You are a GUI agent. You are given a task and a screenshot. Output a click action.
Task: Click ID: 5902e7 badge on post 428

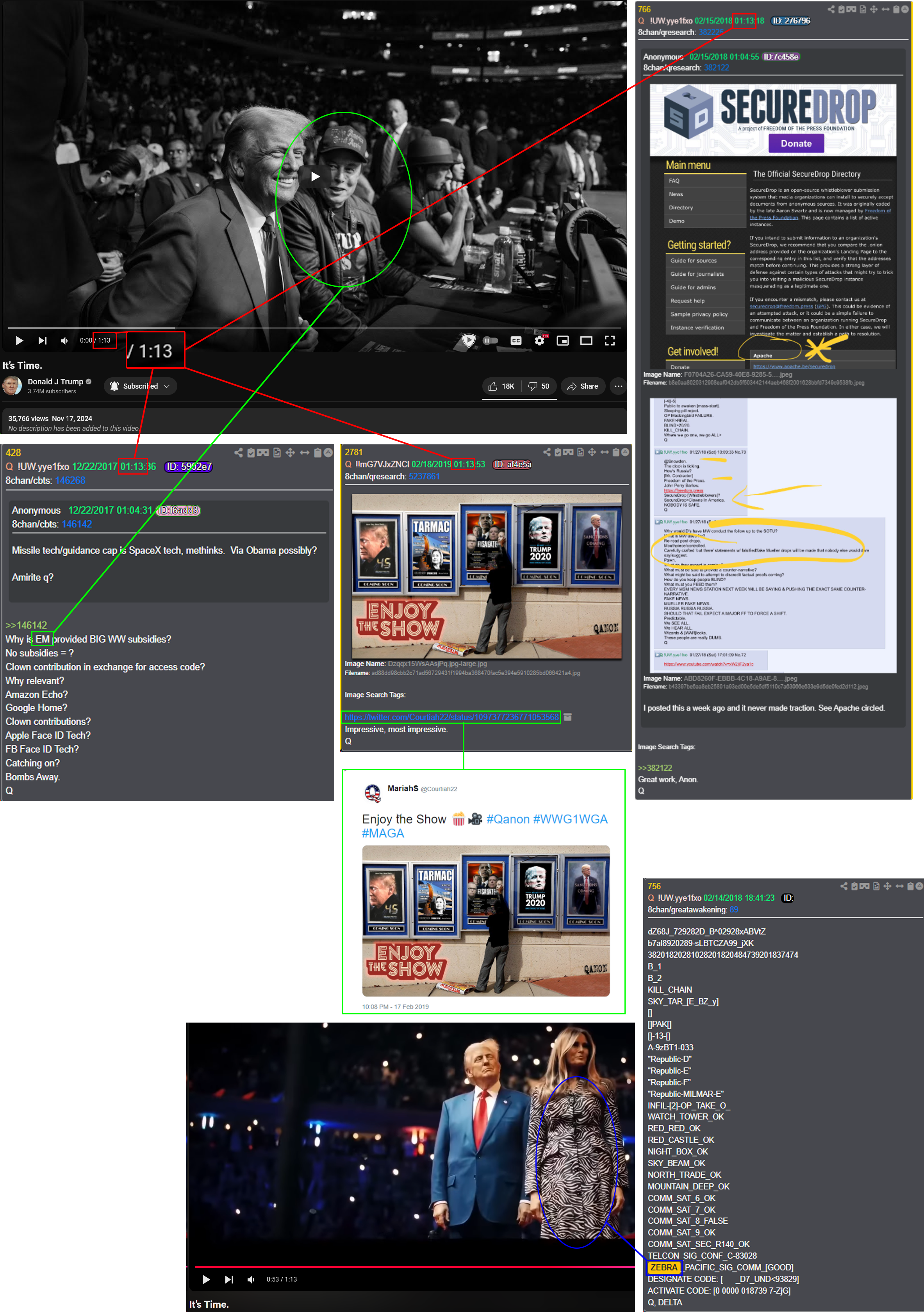tap(189, 467)
